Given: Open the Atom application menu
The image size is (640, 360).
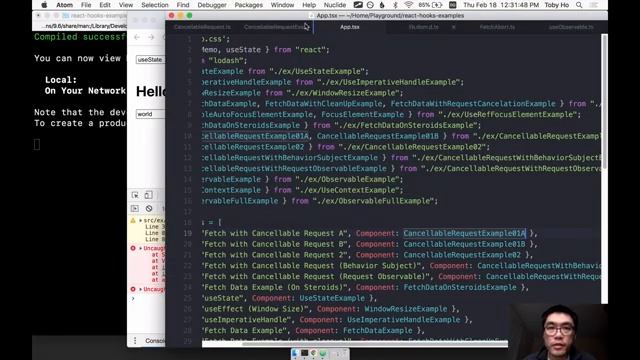Looking at the screenshot, I should click(64, 5).
